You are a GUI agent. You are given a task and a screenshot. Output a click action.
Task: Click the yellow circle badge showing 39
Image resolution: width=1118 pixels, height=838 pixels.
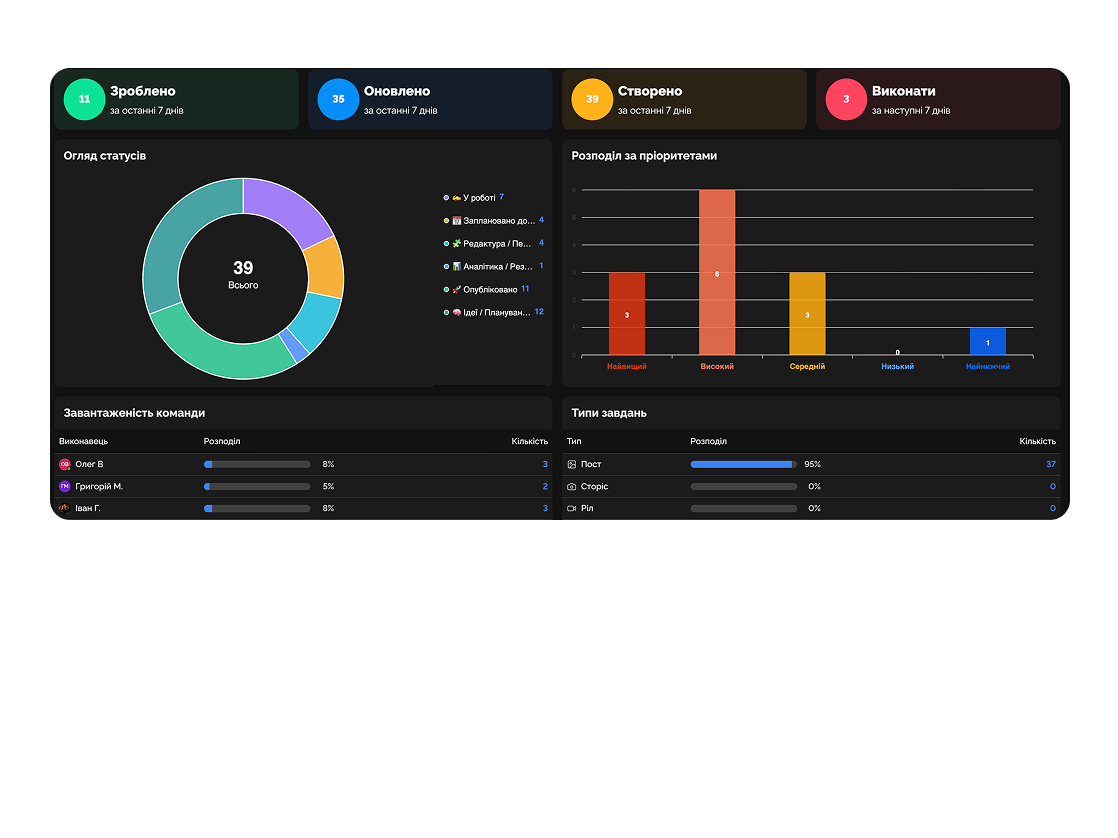tap(592, 99)
